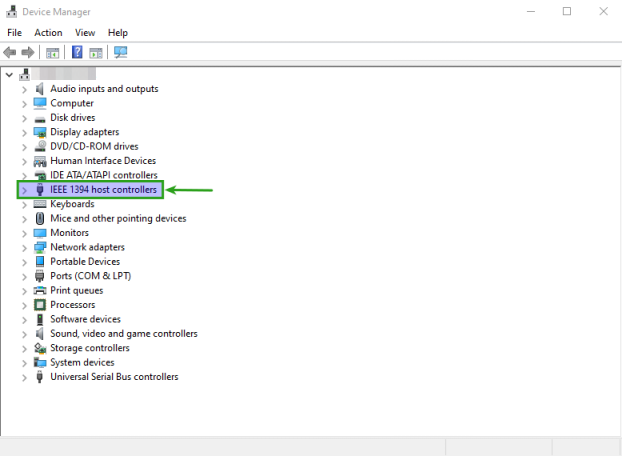Click the Show/Hide Console Tree toolbar icon
This screenshot has width=622, height=456.
tap(52, 52)
